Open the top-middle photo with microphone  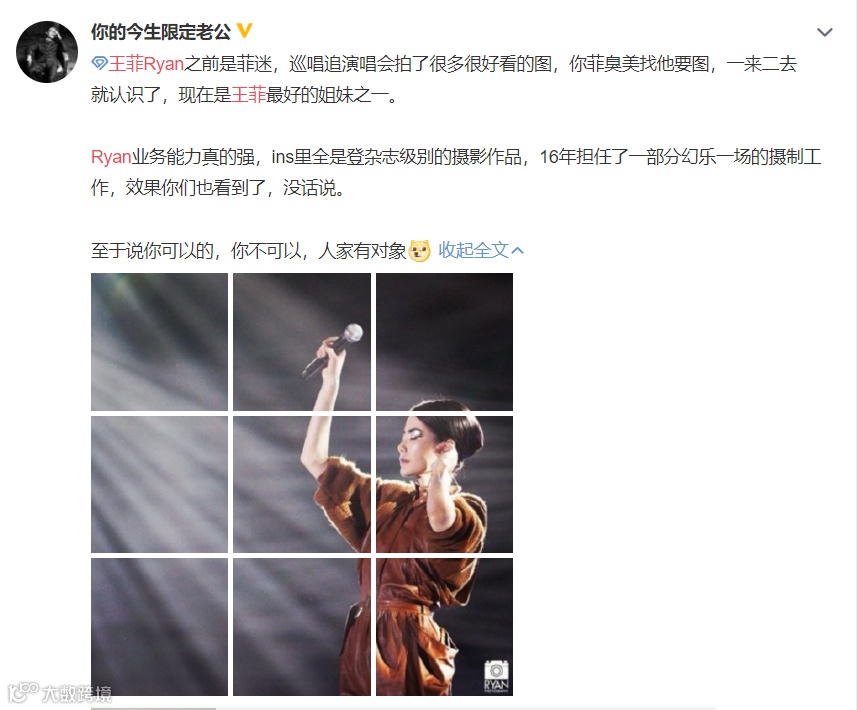pyautogui.click(x=302, y=342)
